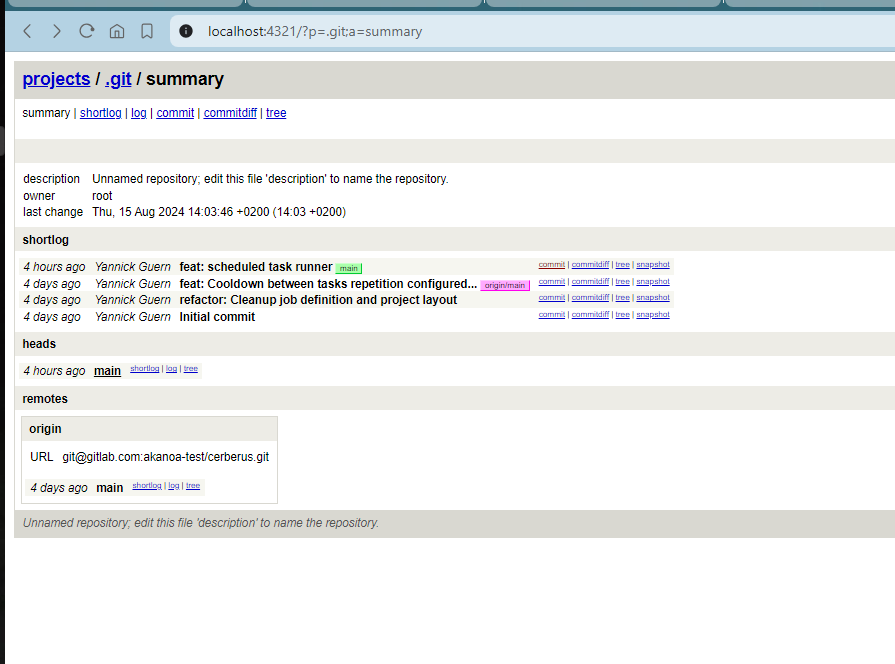Click the pink origin/main ref tag
Screen dimensions: 895x664
point(505,285)
